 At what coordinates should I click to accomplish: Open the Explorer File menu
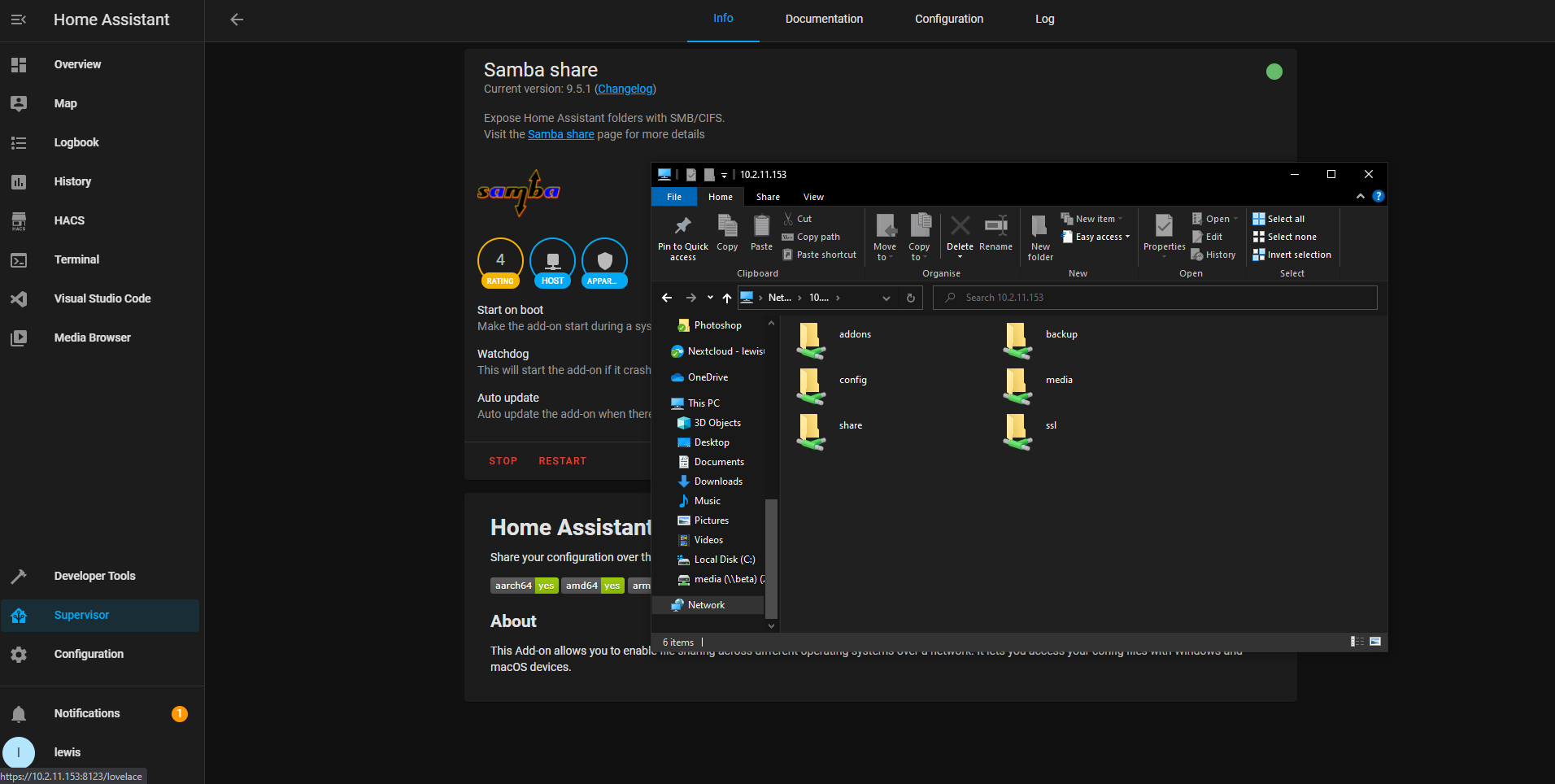pos(674,197)
